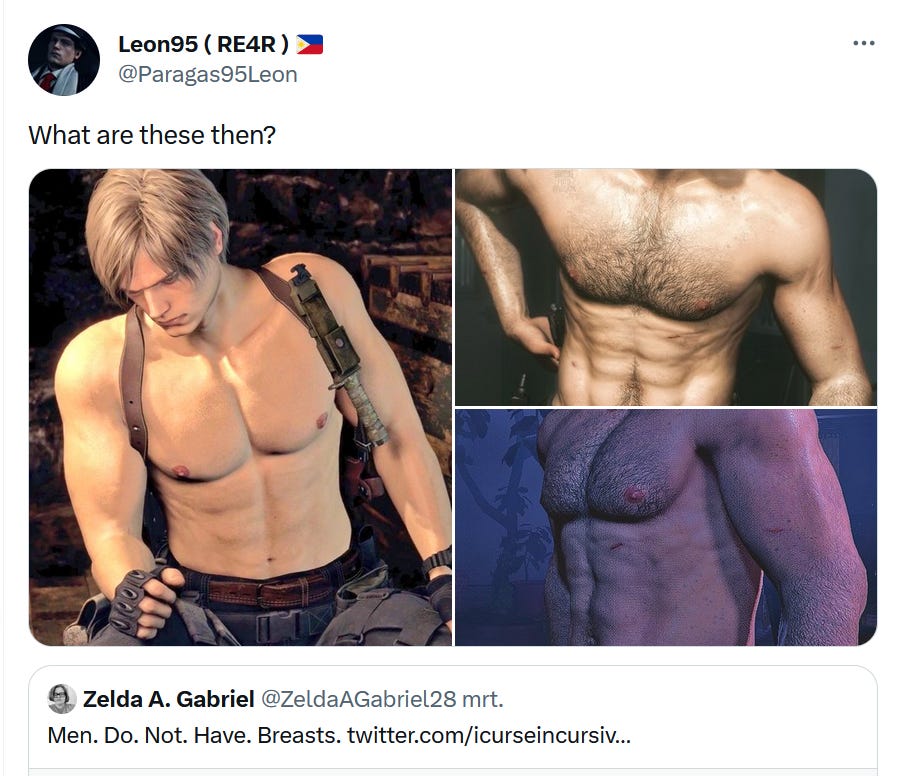Click the 'Men. Do. Not. Have. Breasts.' text
900x776 pixels.
click(195, 735)
